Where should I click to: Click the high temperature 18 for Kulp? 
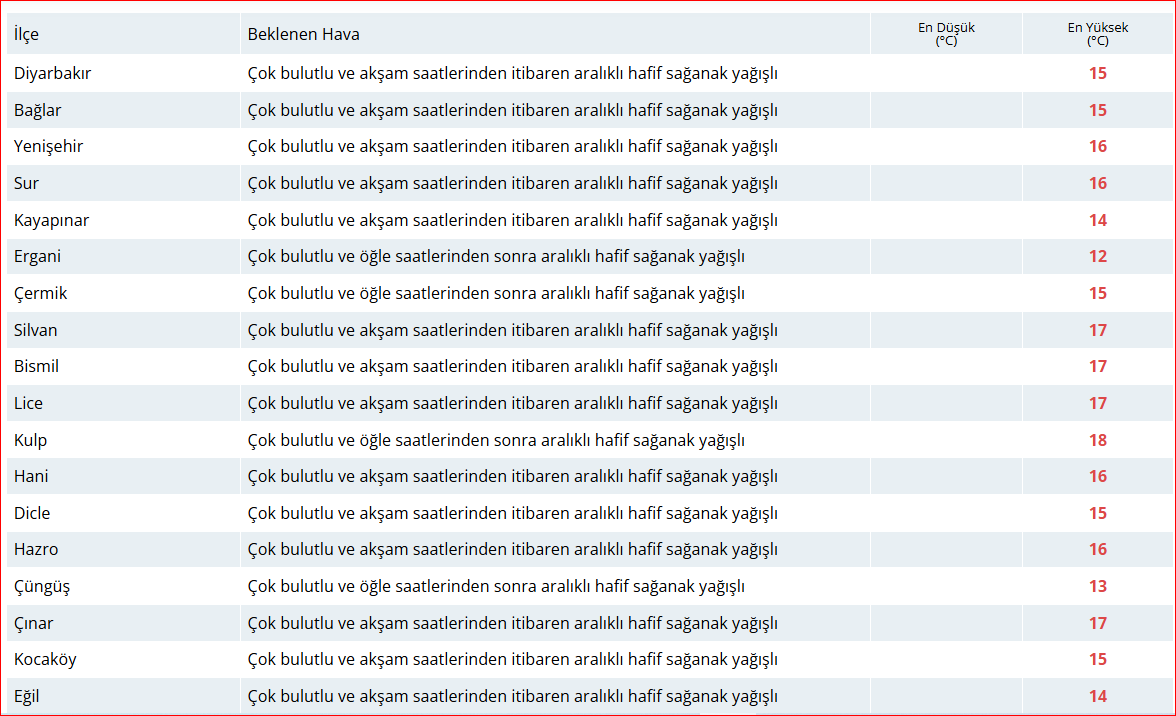[1098, 440]
